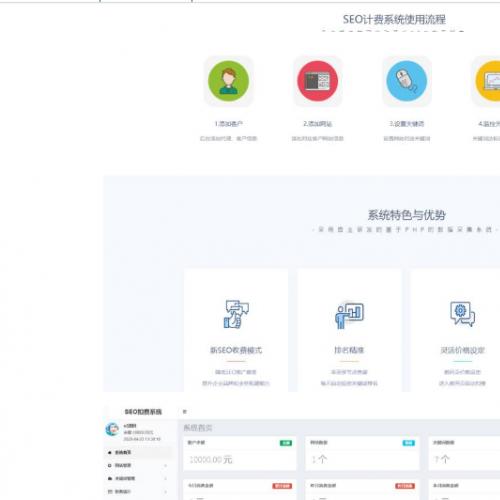Click the 系统首页 dashboard page title
The width and height of the screenshot is (500, 500).
[198, 428]
